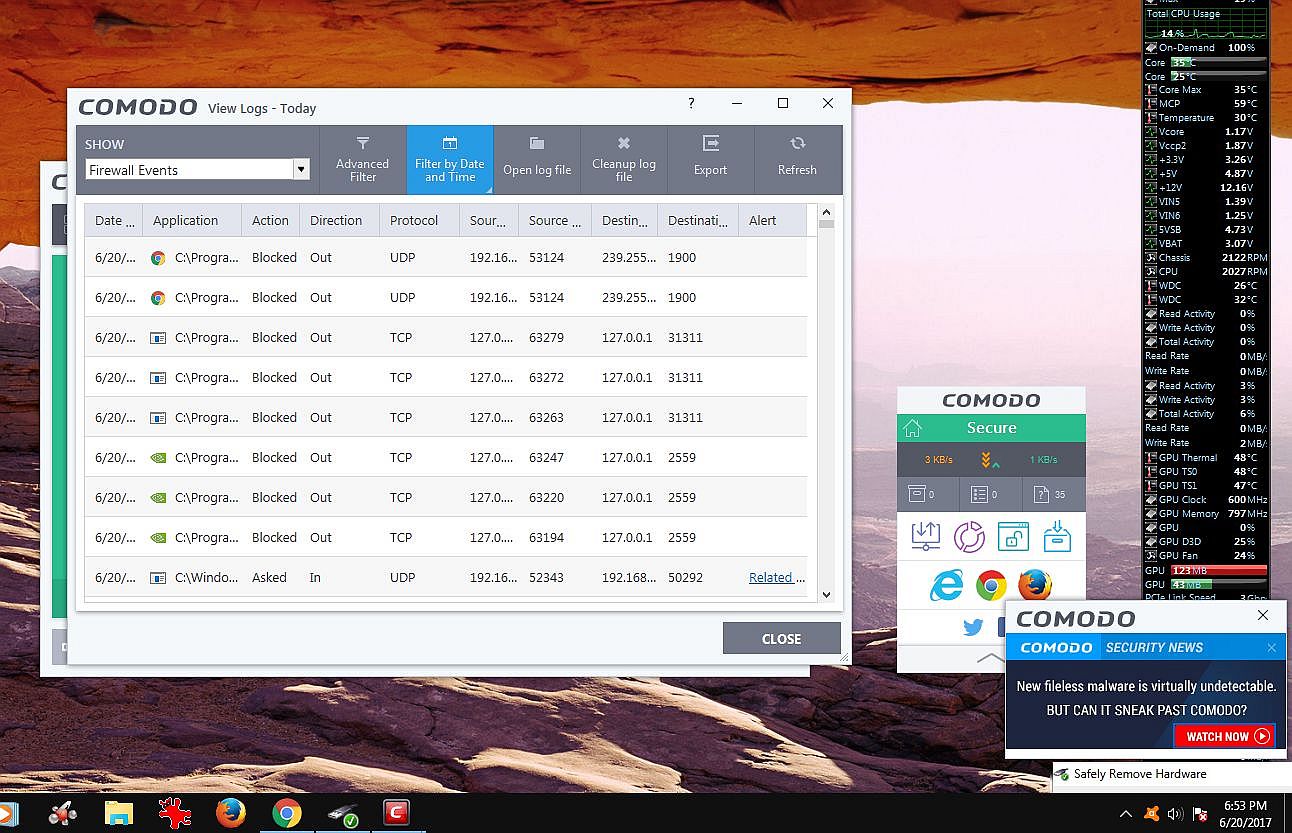1292x833 pixels.
Task: Export the firewall log
Action: click(x=710, y=160)
